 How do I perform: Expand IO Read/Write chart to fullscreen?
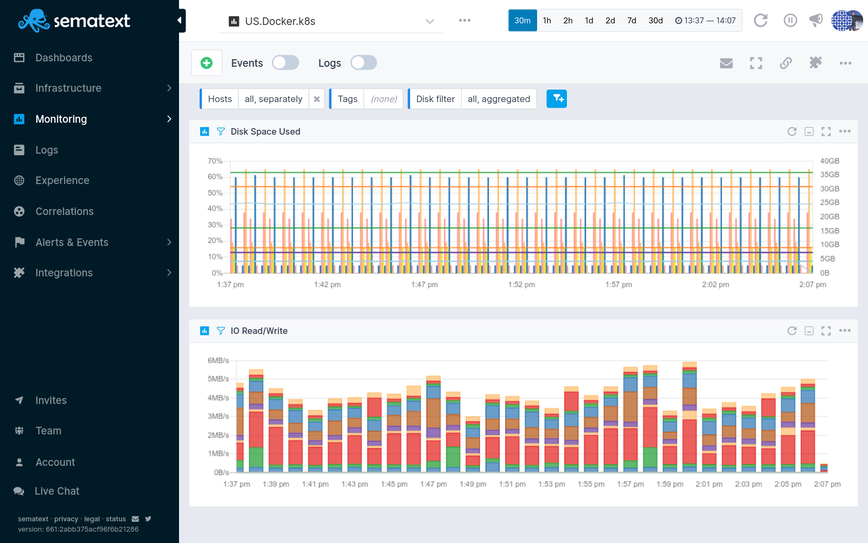[x=826, y=330]
